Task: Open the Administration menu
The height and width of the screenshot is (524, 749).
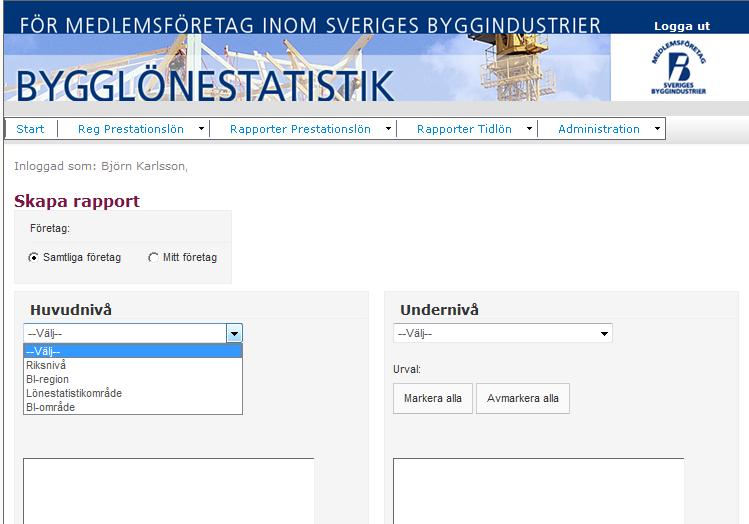Action: [599, 129]
